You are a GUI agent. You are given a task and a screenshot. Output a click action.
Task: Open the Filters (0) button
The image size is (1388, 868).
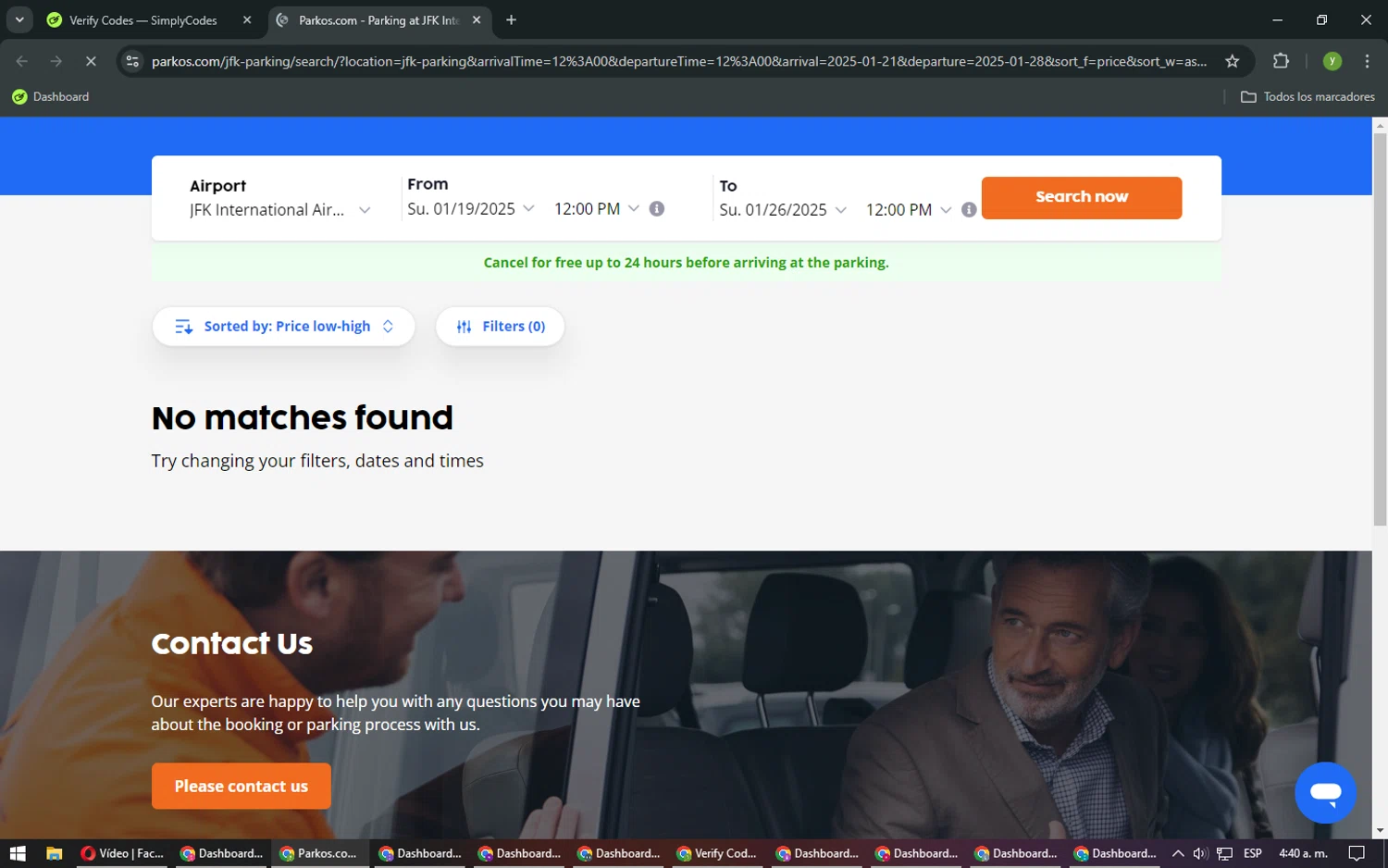[x=500, y=327]
